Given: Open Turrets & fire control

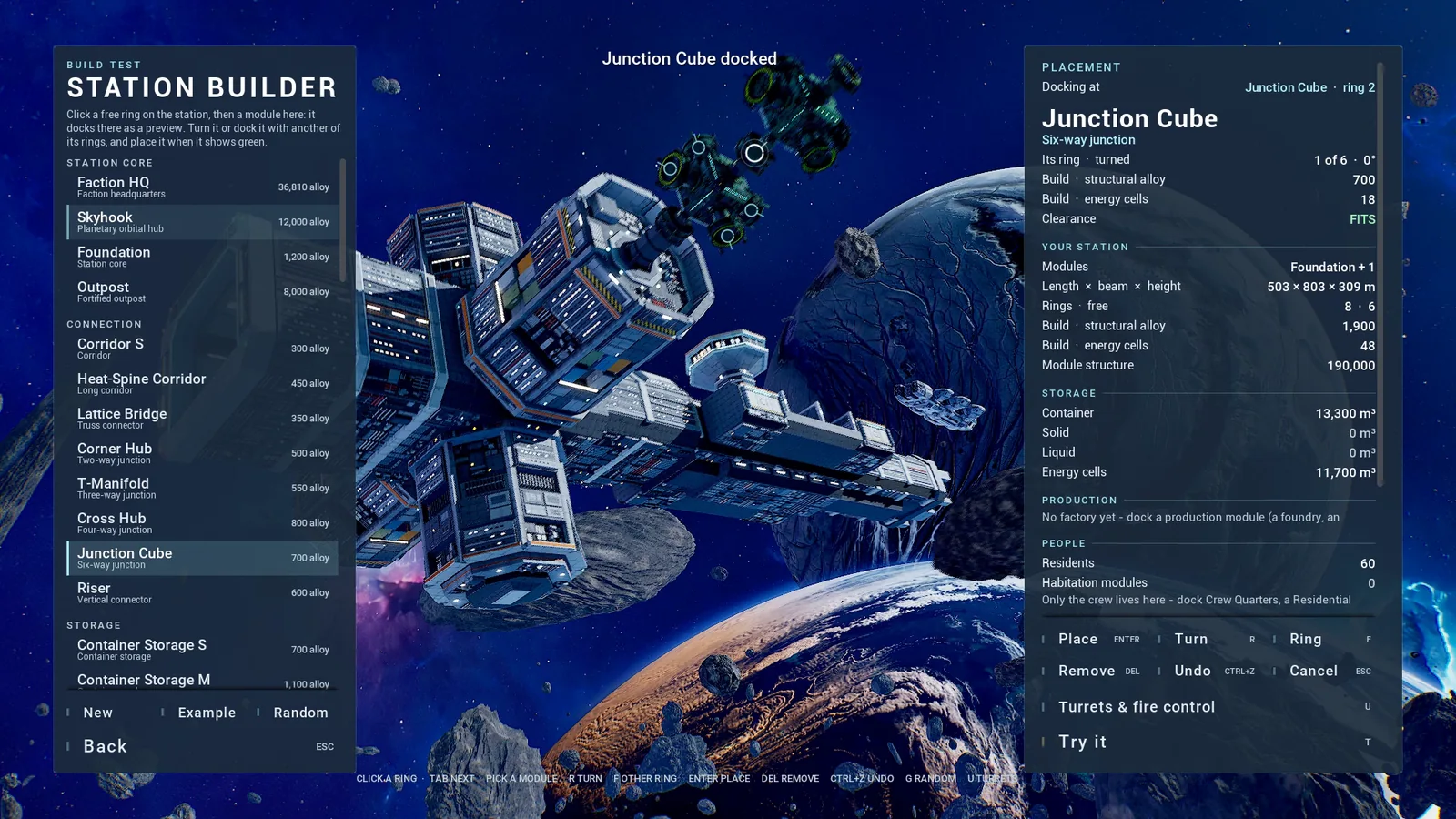Looking at the screenshot, I should (x=1208, y=706).
